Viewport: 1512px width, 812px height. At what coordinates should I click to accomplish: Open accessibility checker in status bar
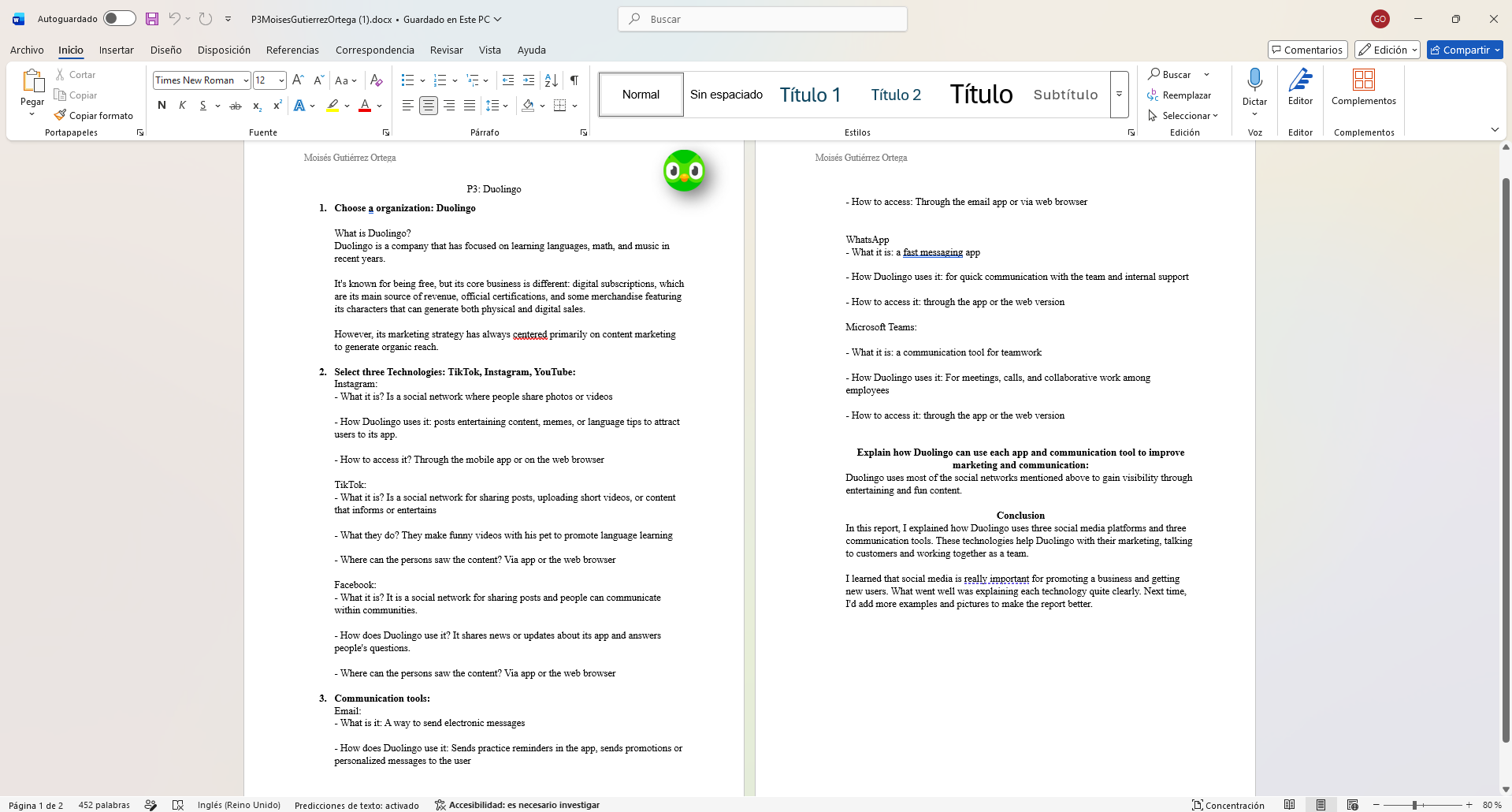click(x=517, y=805)
